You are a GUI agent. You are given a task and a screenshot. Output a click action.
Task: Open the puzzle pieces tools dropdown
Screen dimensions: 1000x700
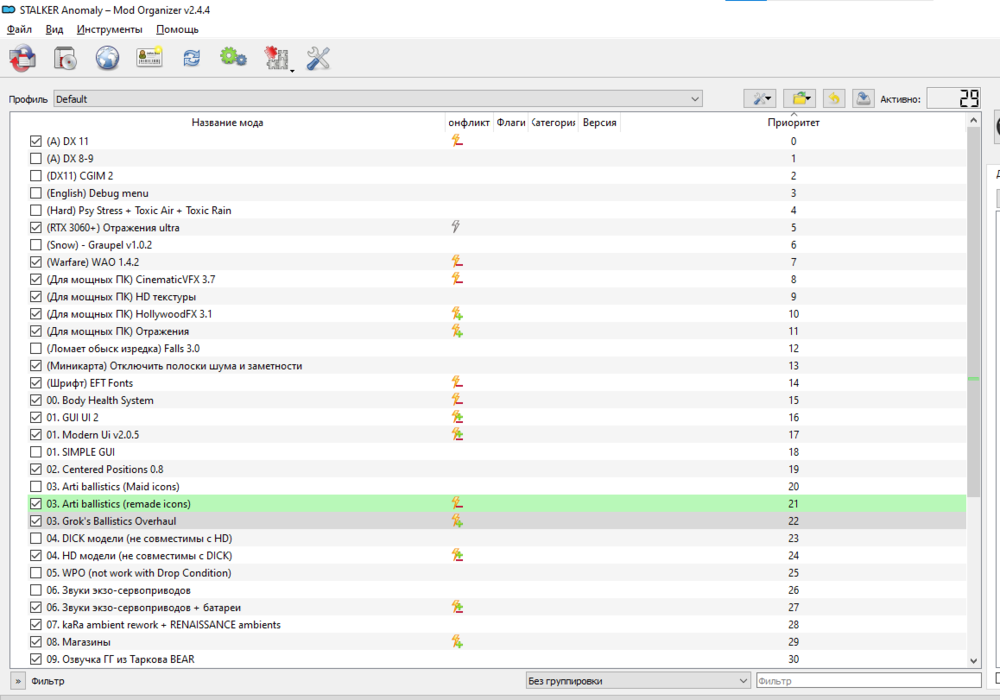click(x=277, y=59)
